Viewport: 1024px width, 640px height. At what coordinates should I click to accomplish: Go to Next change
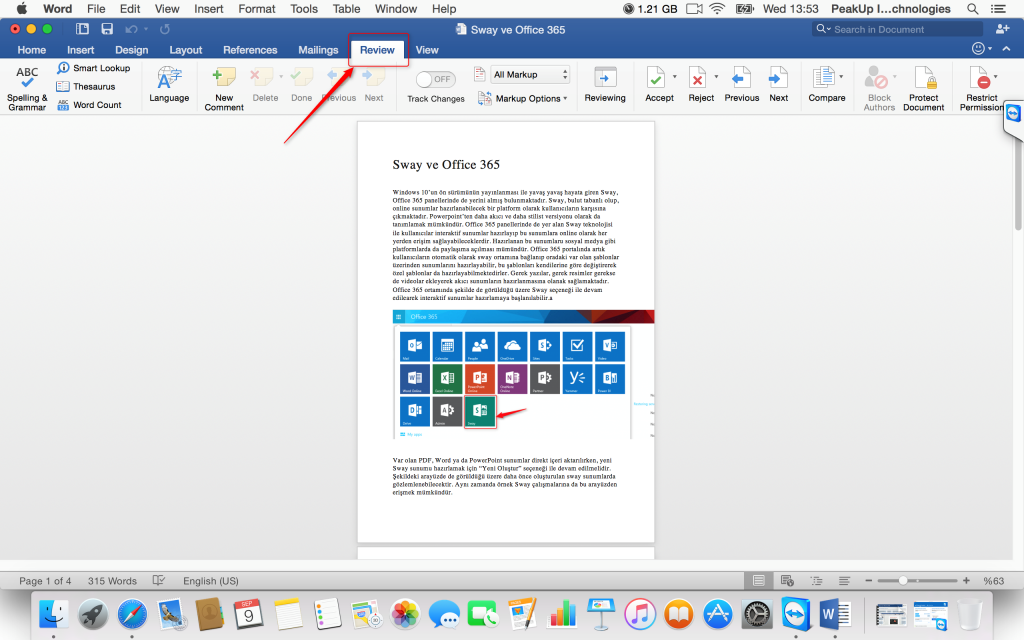click(x=778, y=85)
